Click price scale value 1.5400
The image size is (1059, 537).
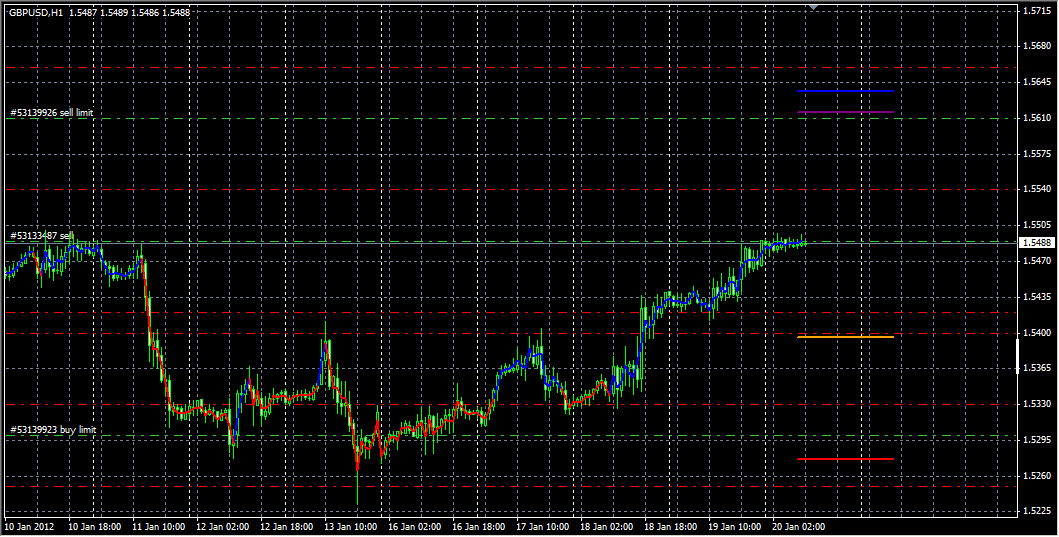(x=1037, y=332)
